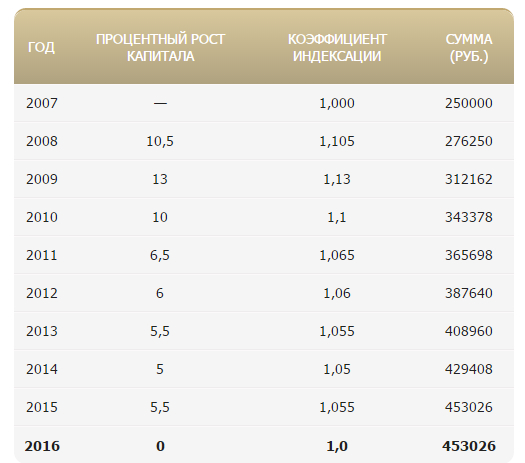Select sum 343378
Image resolution: width=525 pixels, height=463 pixels.
pyautogui.click(x=469, y=217)
